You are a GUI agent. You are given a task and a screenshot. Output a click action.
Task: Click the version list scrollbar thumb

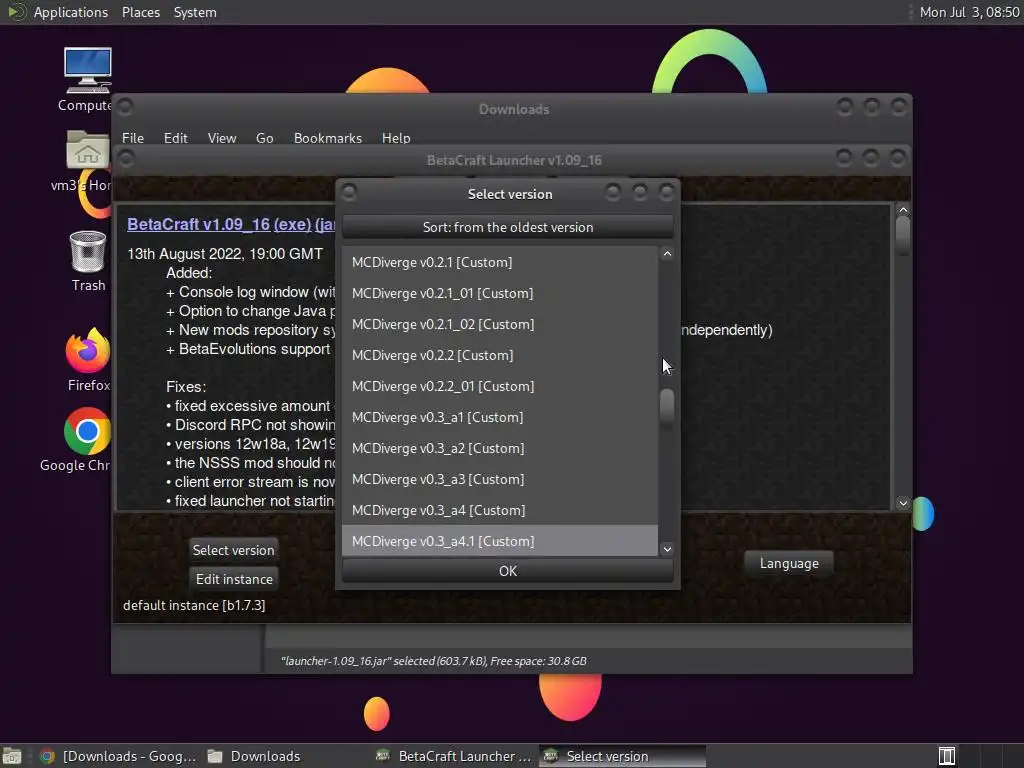coord(667,409)
